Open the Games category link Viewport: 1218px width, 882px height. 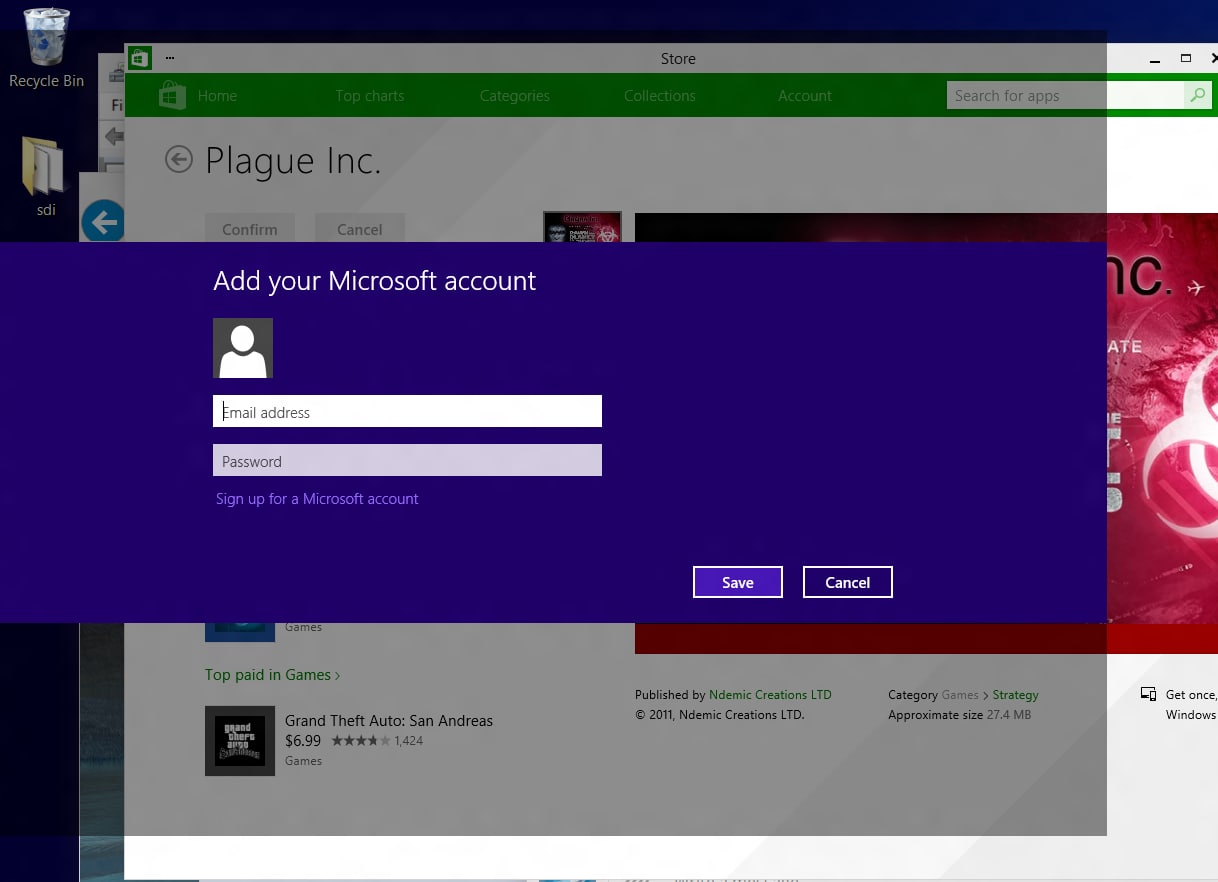click(960, 695)
